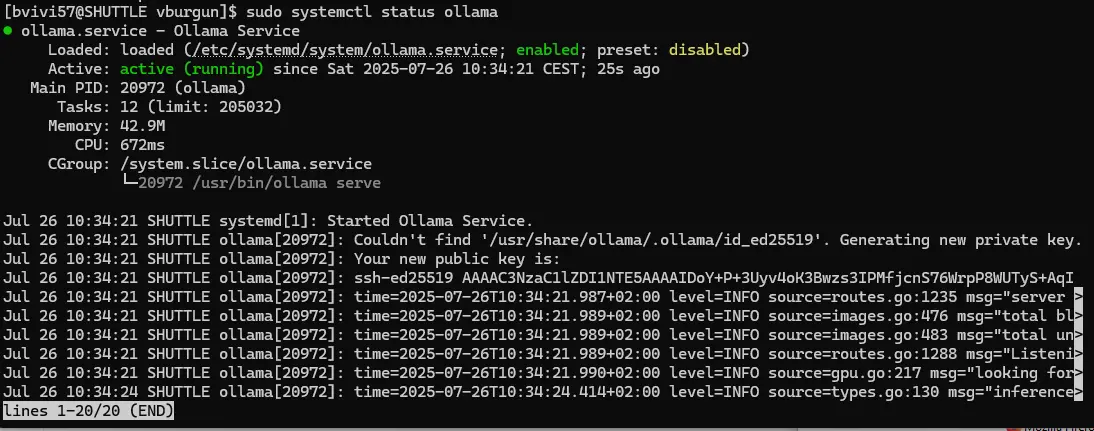Click the Memory 42.9M value
The width and height of the screenshot is (1094, 431).
coord(142,126)
